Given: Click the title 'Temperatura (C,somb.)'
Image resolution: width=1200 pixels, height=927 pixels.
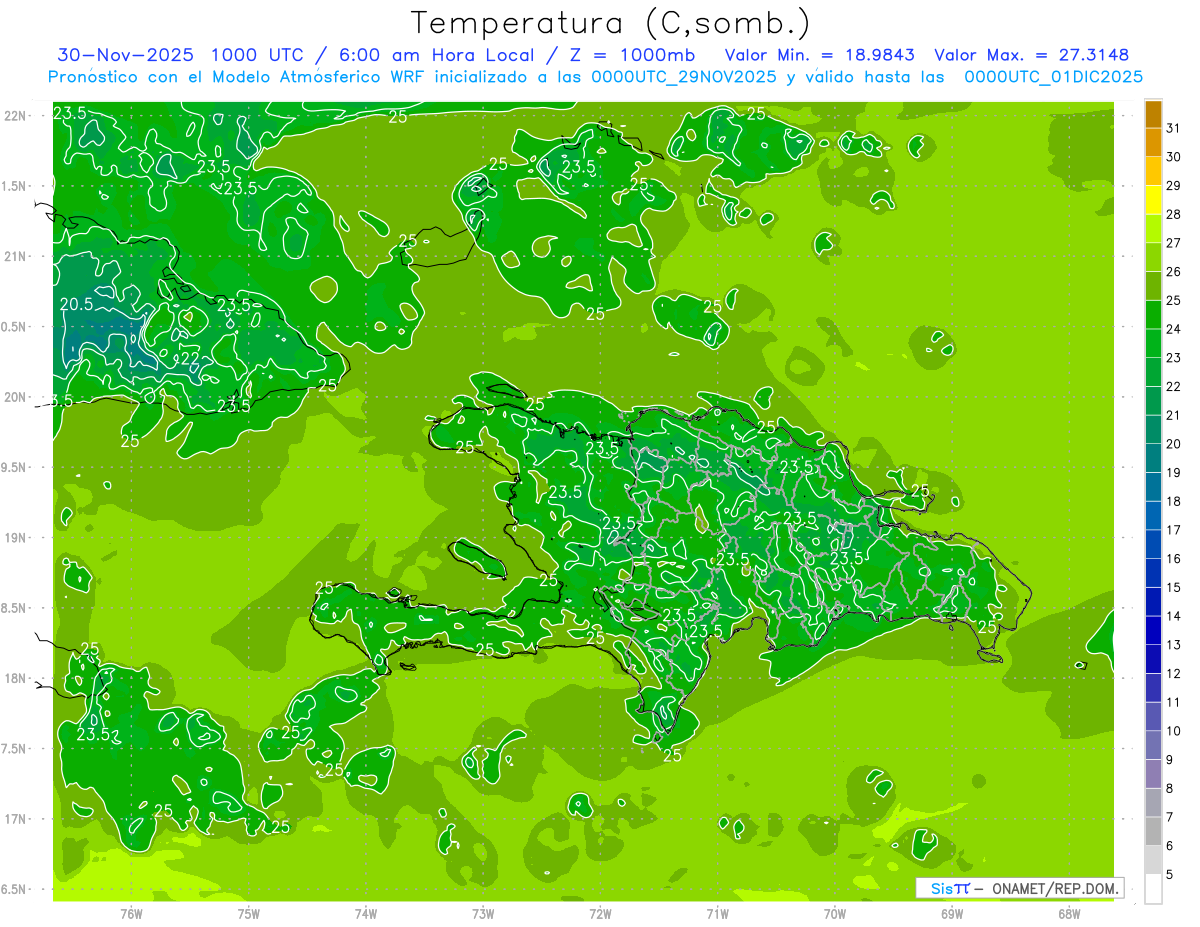Looking at the screenshot, I should 611,23.
